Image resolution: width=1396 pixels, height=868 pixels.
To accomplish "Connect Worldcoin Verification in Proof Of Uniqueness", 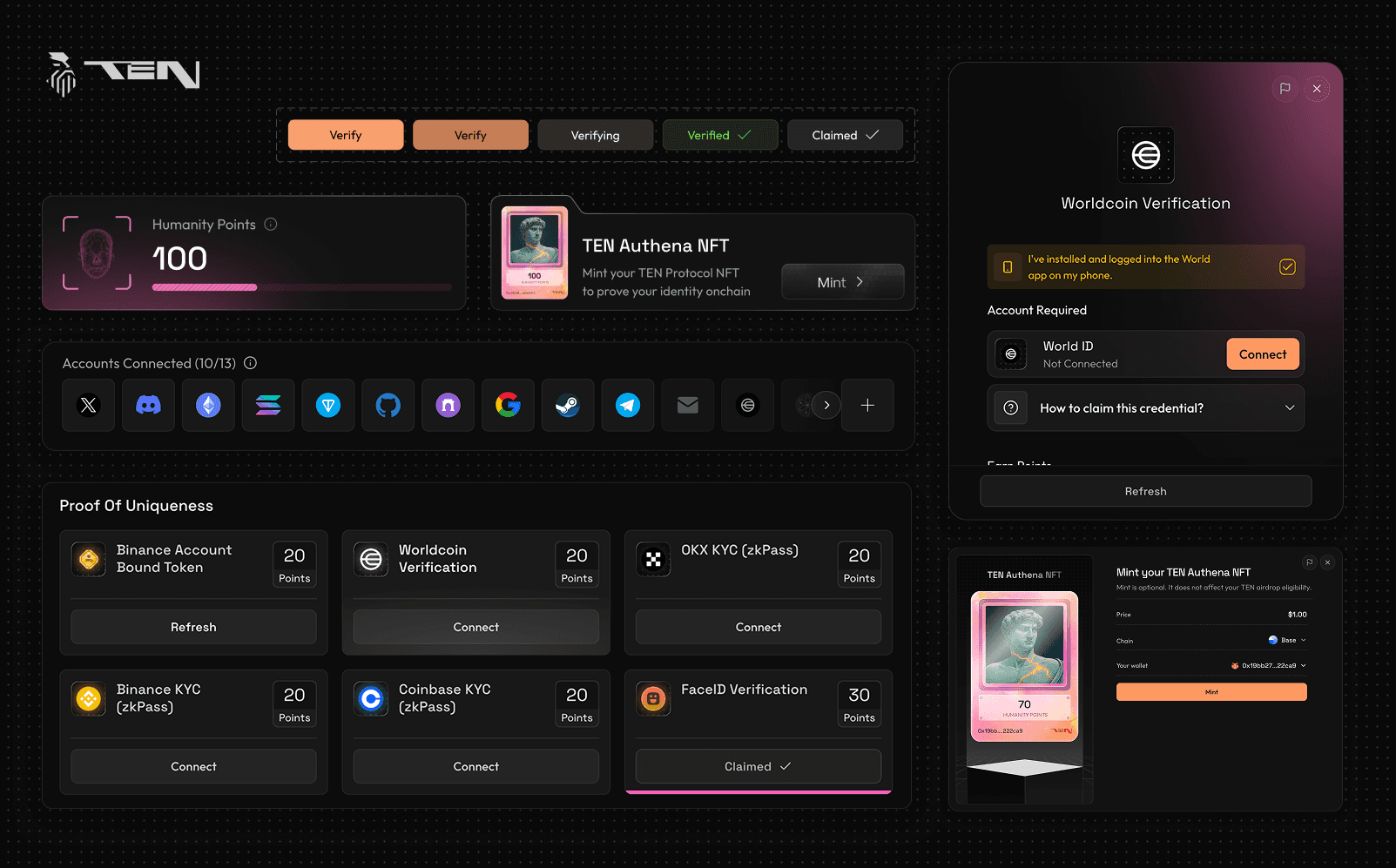I will (x=475, y=627).
